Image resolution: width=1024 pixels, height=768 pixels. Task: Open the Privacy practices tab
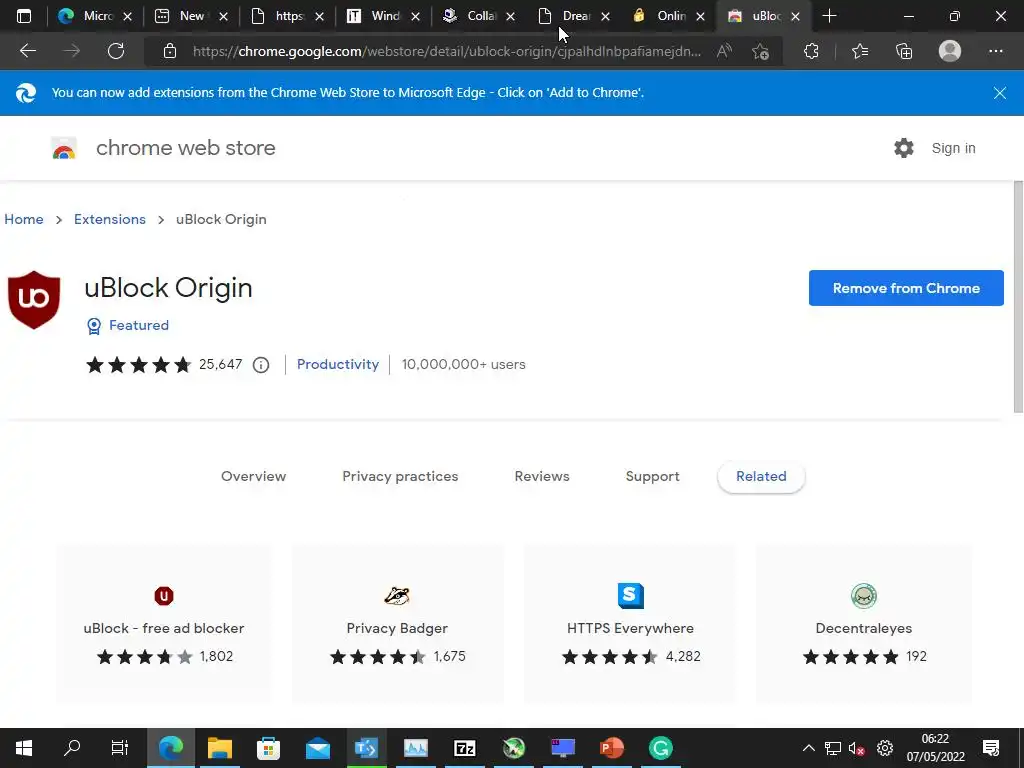coord(400,476)
